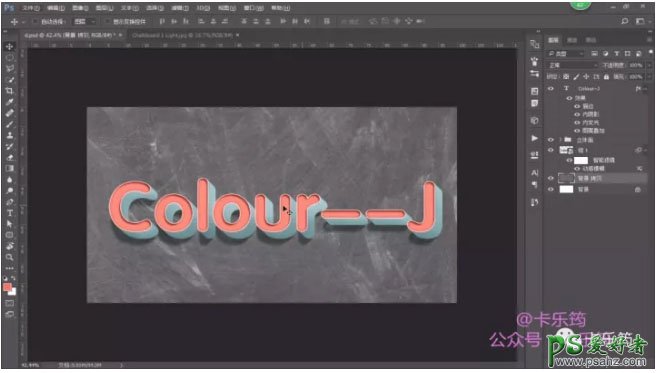Image resolution: width=658 pixels, height=373 pixels.
Task: Enable the Auto-Select checkbox in options bar
Action: tap(35, 21)
